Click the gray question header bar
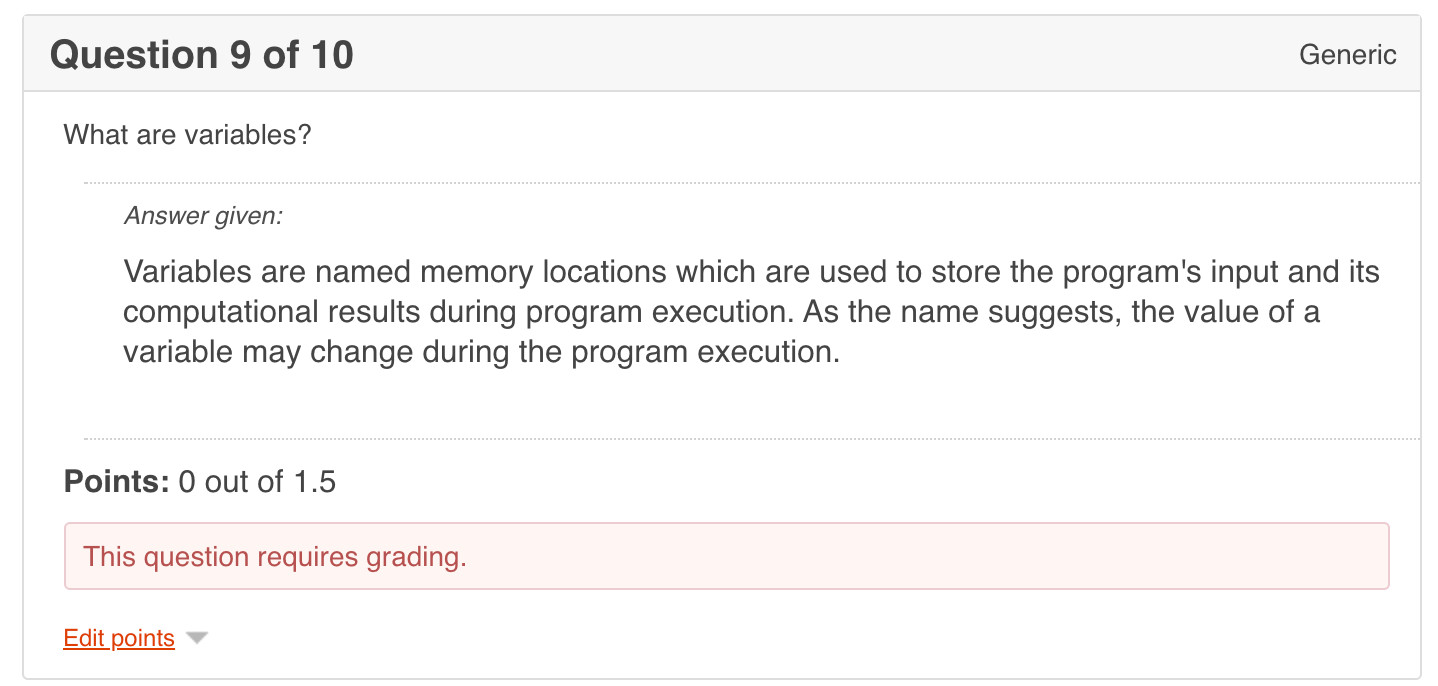 pyautogui.click(x=800, y=55)
